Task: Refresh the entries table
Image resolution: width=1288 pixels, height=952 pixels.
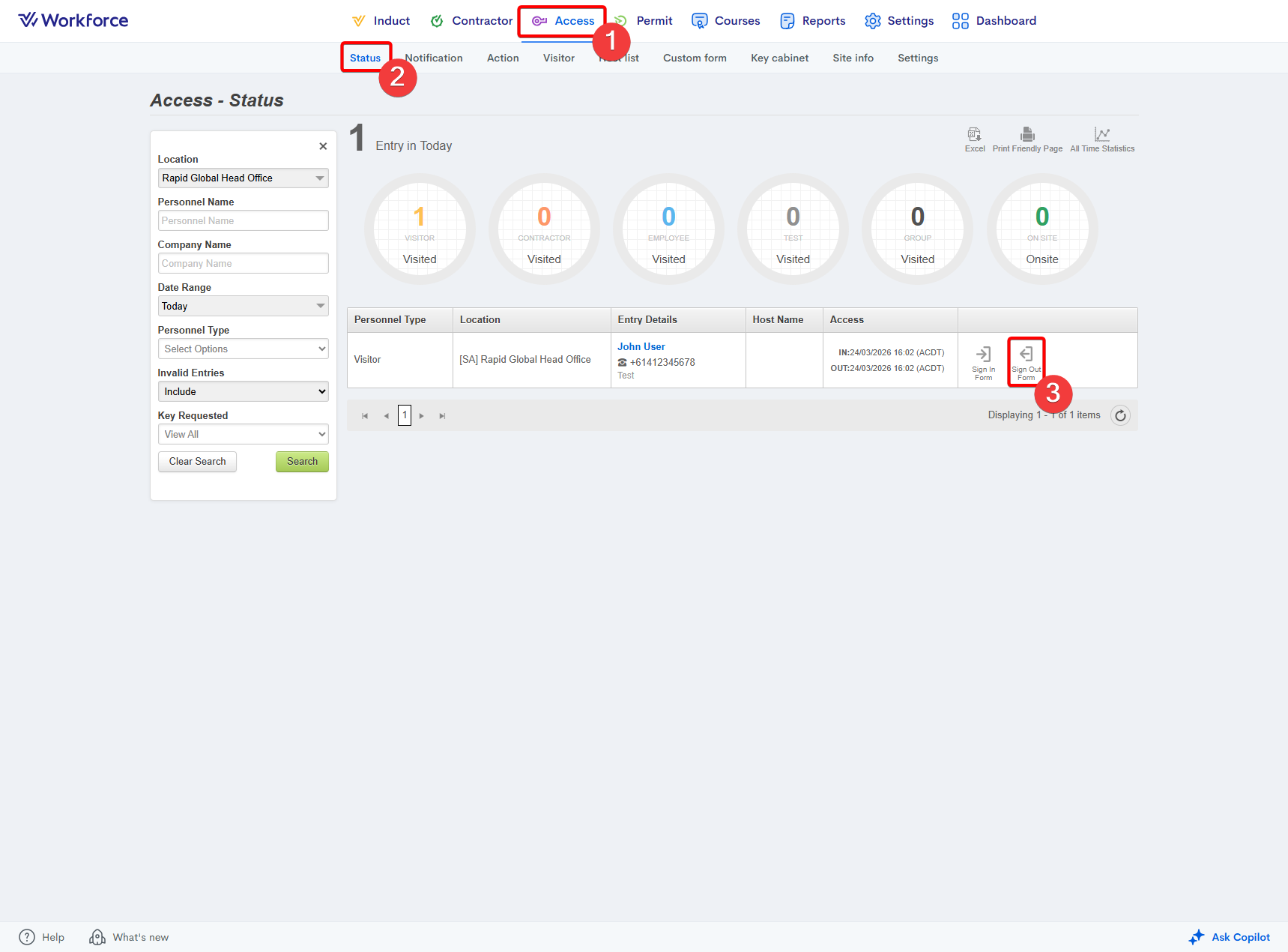Action: tap(1120, 415)
